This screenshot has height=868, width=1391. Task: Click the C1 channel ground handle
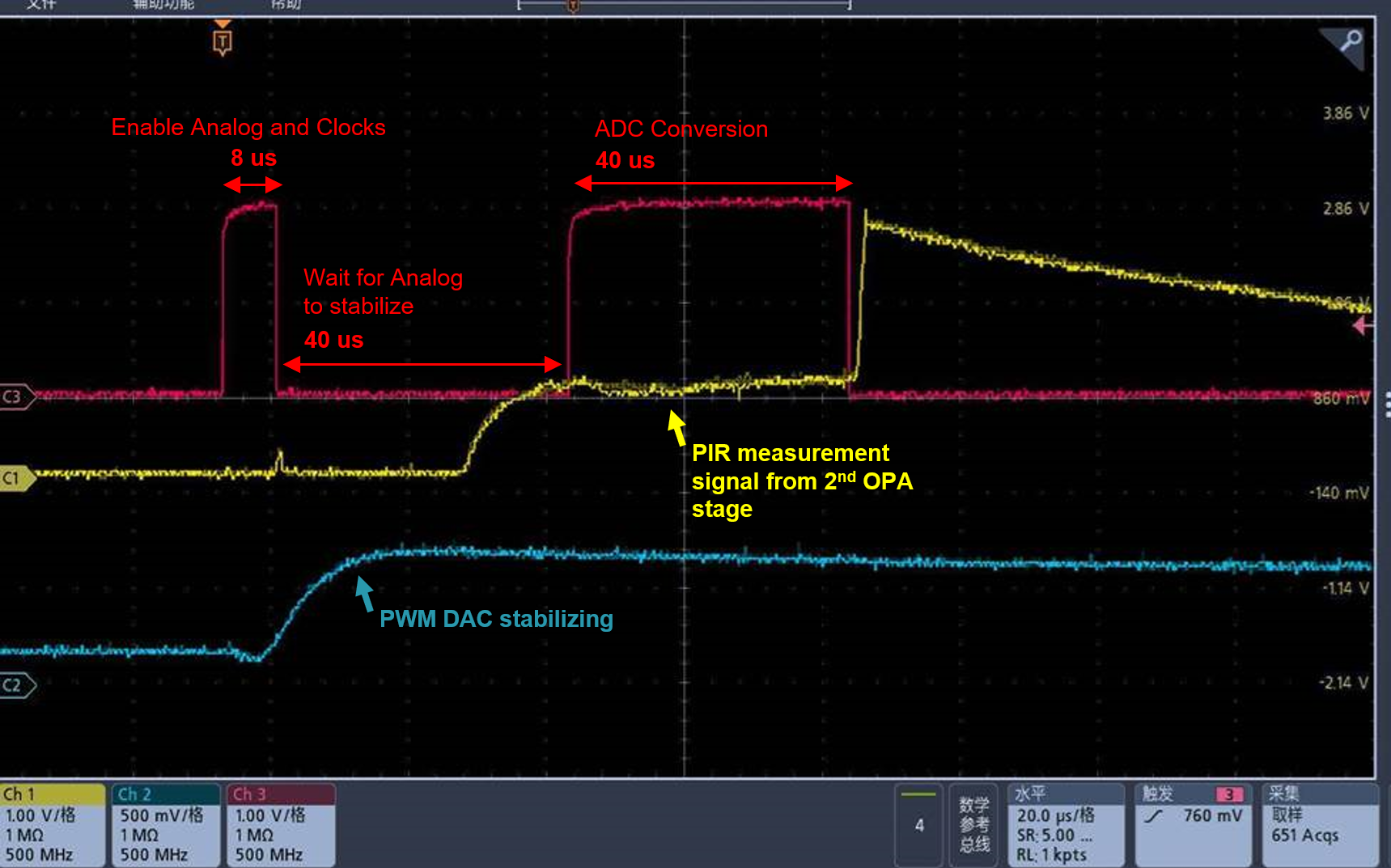[16, 478]
